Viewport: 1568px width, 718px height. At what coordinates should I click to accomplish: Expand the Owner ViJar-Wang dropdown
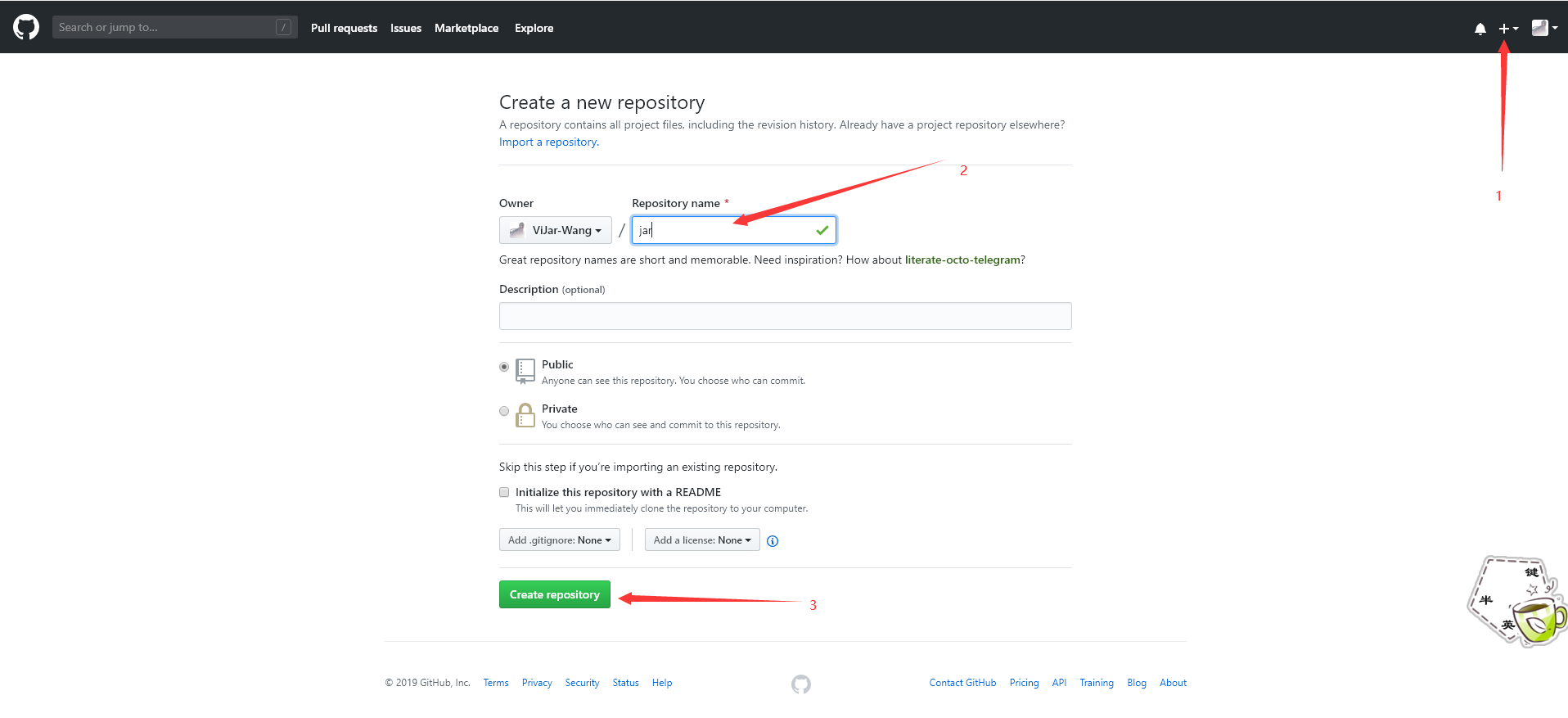tap(556, 230)
